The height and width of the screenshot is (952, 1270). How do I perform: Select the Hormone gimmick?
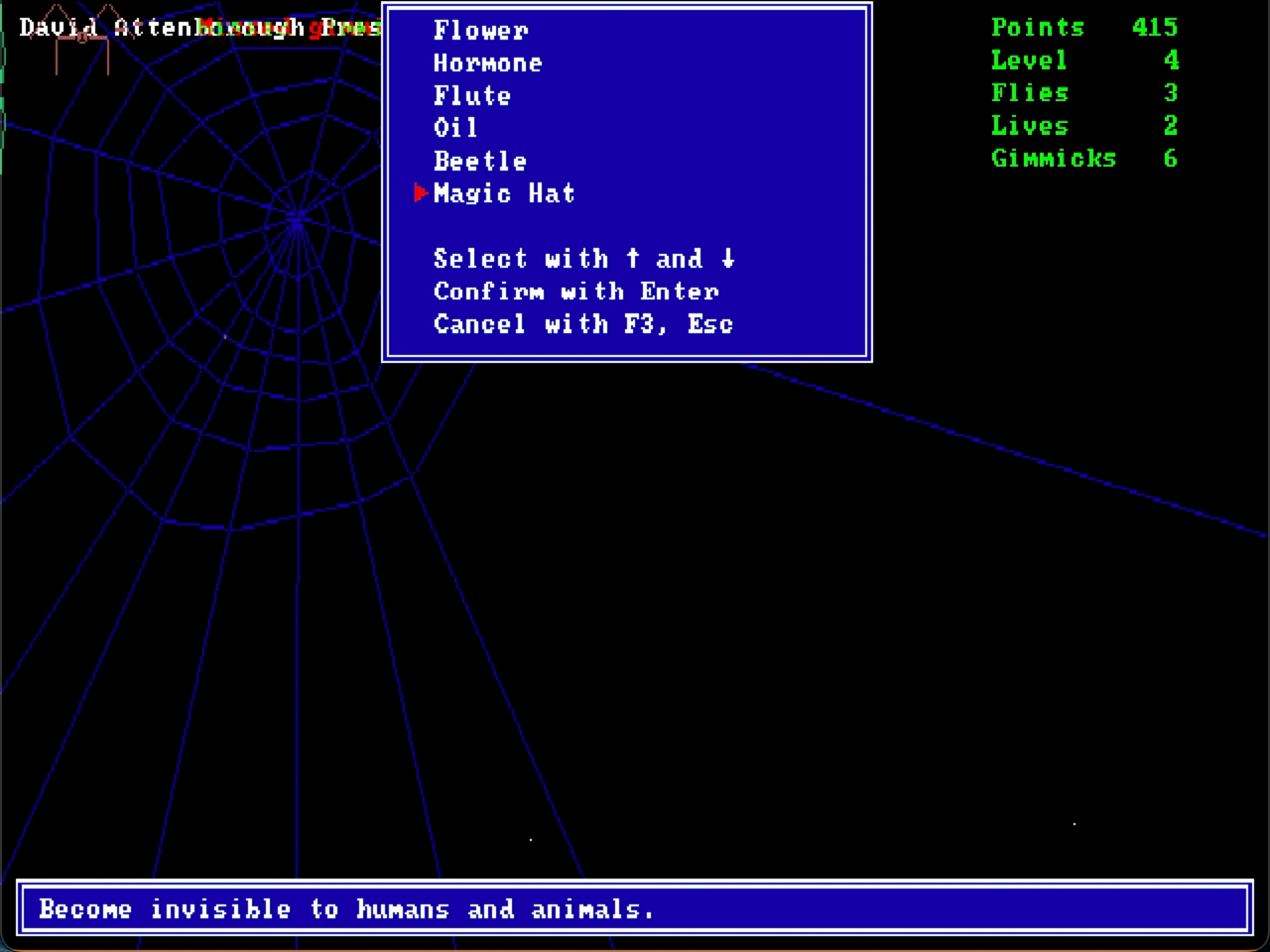click(x=487, y=62)
